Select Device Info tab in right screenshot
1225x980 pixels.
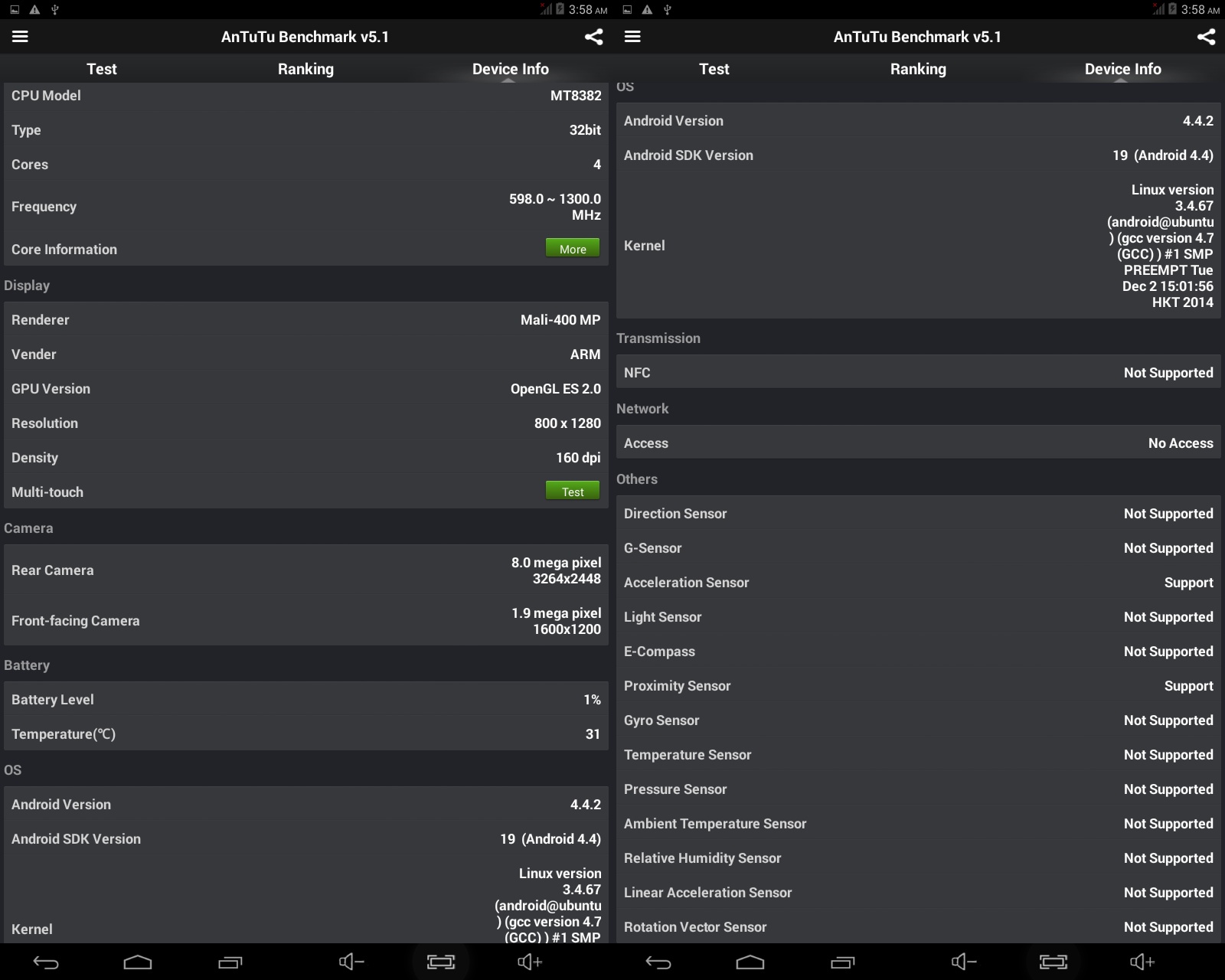pos(1122,69)
